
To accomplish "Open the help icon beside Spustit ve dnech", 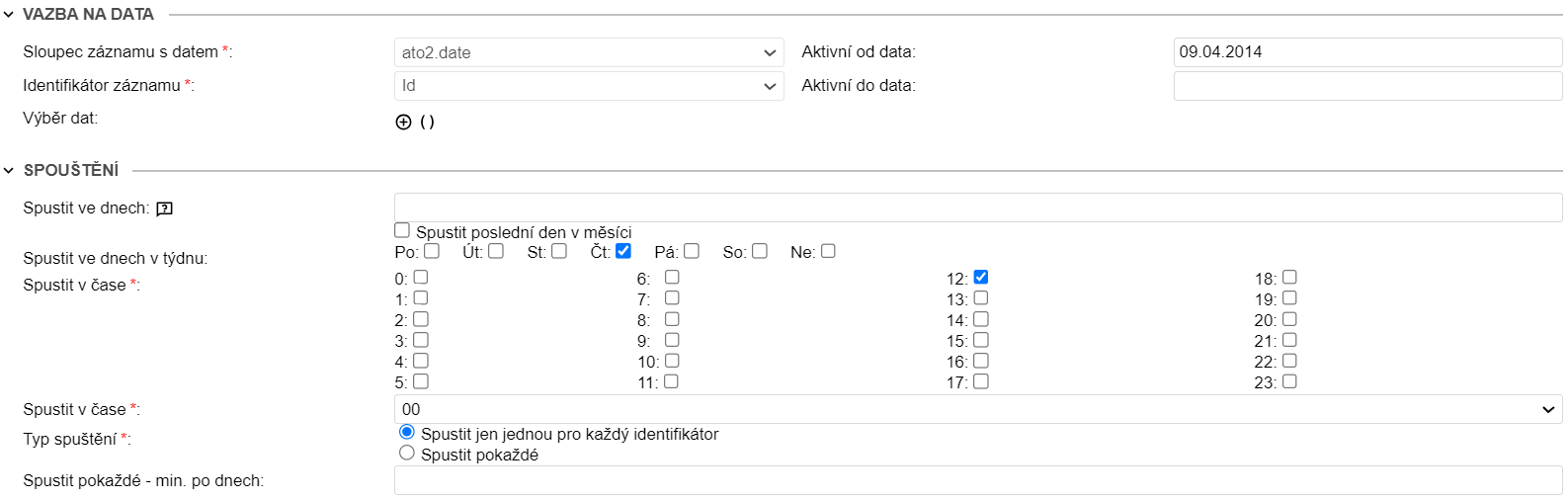I will coord(165,208).
